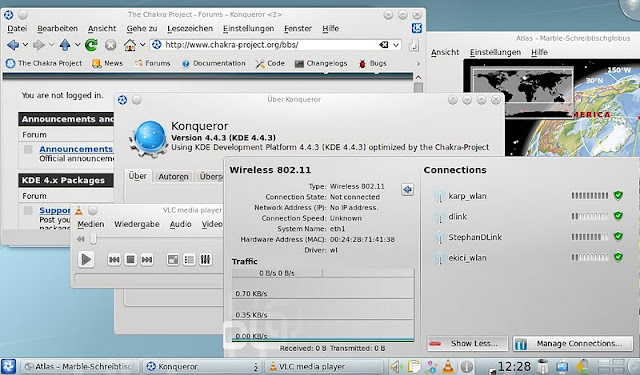Viewport: 640px width, 375px height.
Task: Open the Bearbeiten menu
Action: [58, 29]
